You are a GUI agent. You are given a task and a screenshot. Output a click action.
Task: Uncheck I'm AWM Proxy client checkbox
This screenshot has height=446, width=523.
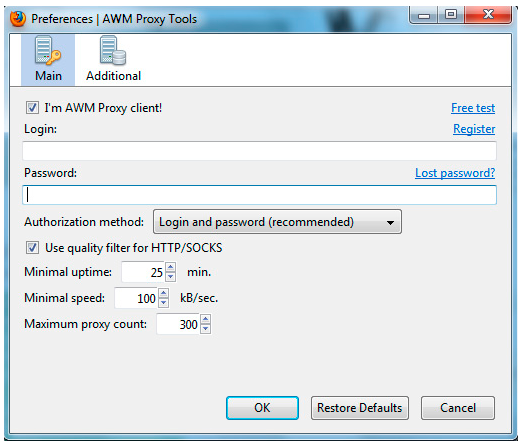pyautogui.click(x=32, y=108)
